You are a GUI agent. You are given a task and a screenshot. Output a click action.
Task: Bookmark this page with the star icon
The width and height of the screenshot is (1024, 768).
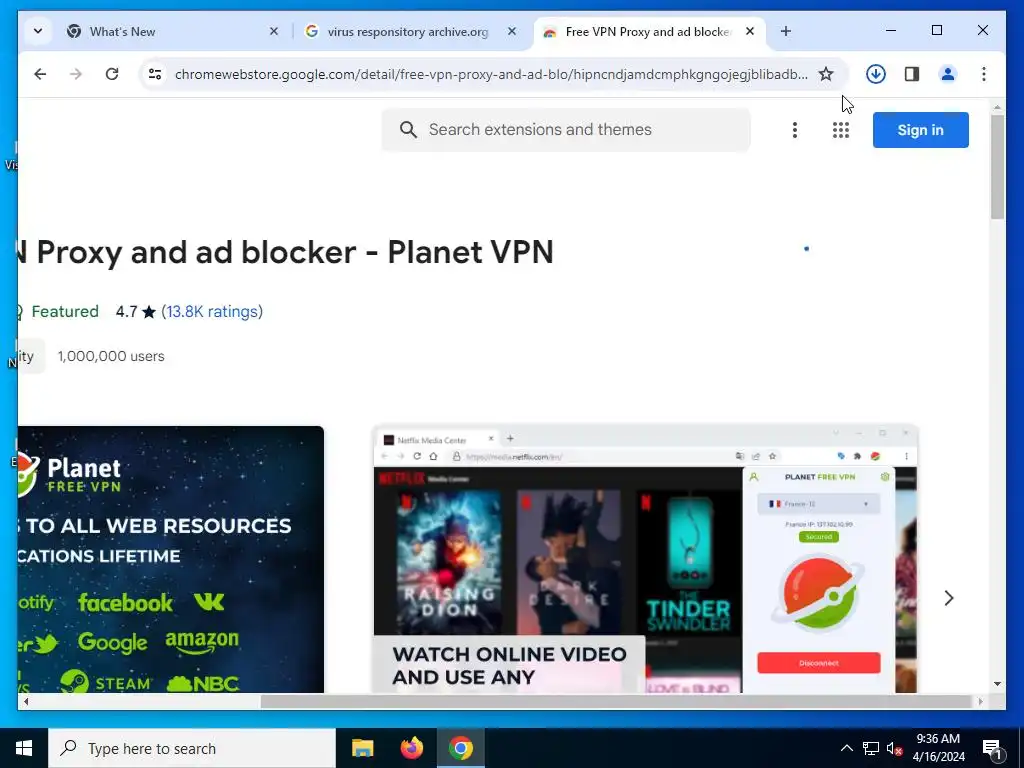[826, 74]
